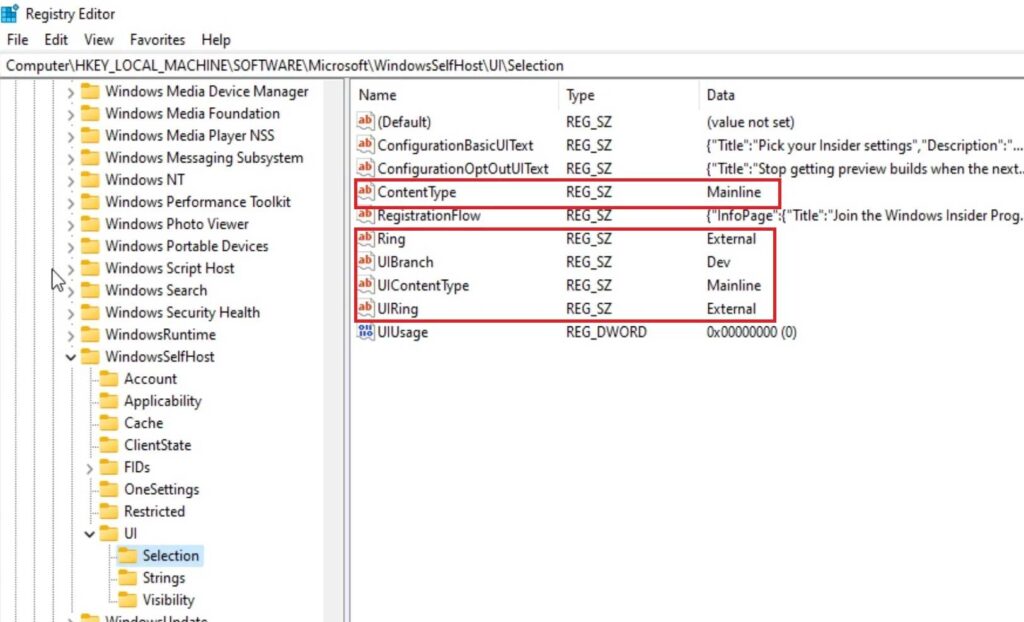Sort values by the Name column header
This screenshot has height=622, width=1024.
click(378, 96)
